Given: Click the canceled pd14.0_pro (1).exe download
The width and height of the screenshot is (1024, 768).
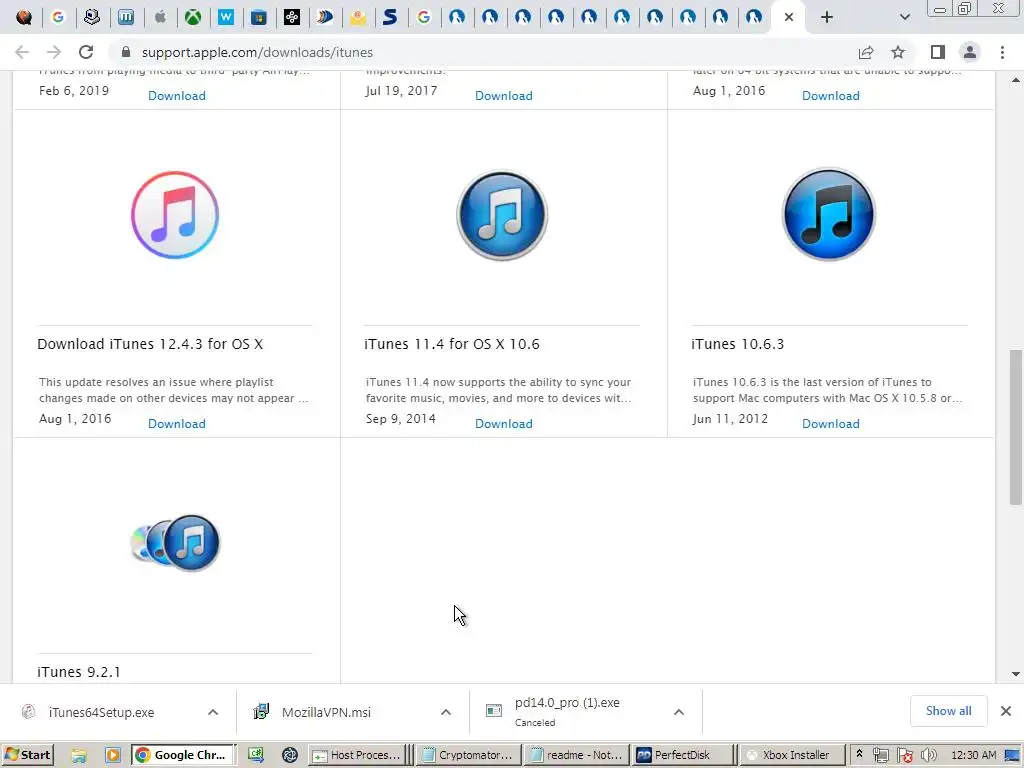Looking at the screenshot, I should 567,711.
